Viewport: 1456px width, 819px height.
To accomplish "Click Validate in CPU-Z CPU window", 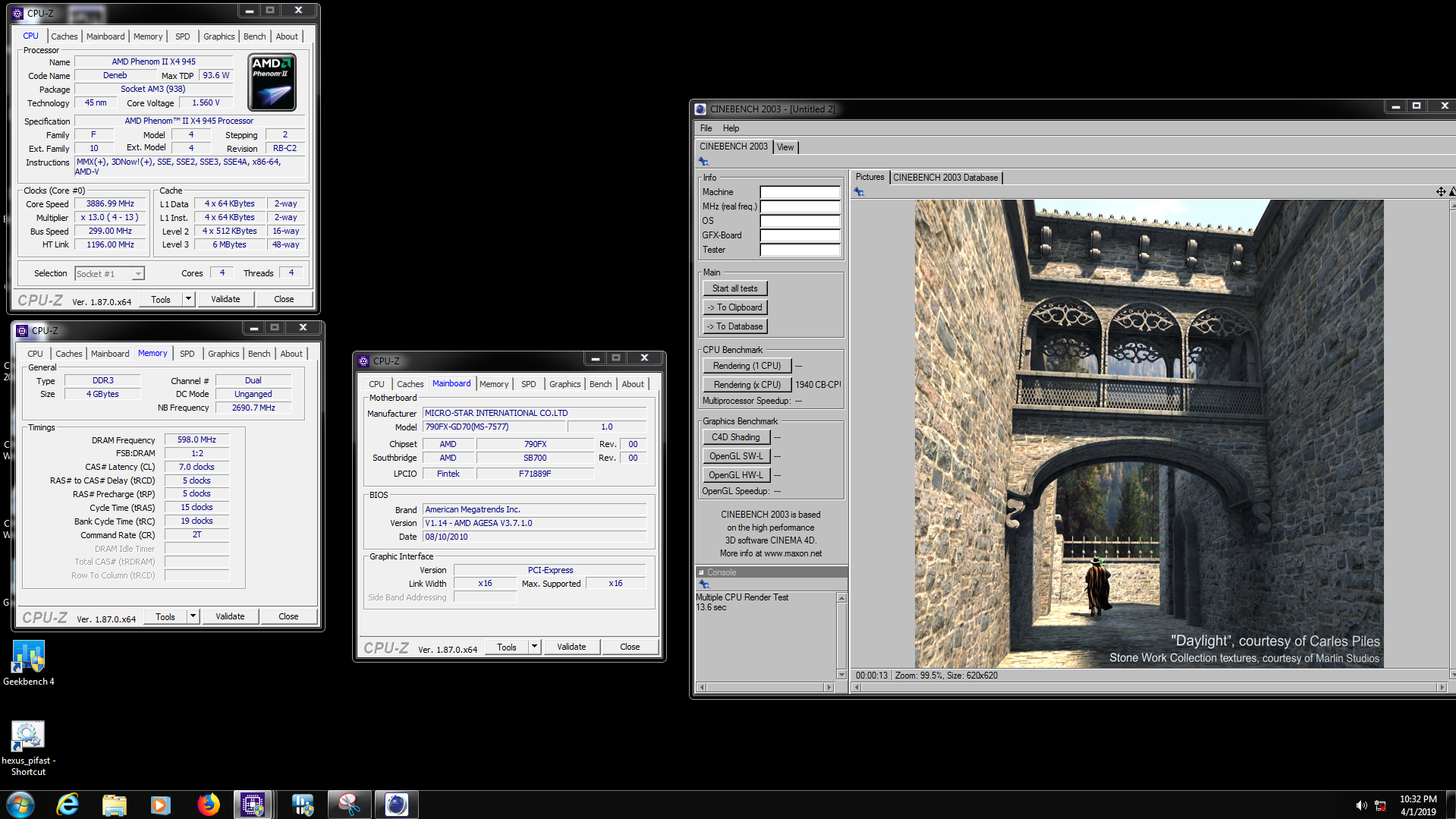I will [x=225, y=299].
